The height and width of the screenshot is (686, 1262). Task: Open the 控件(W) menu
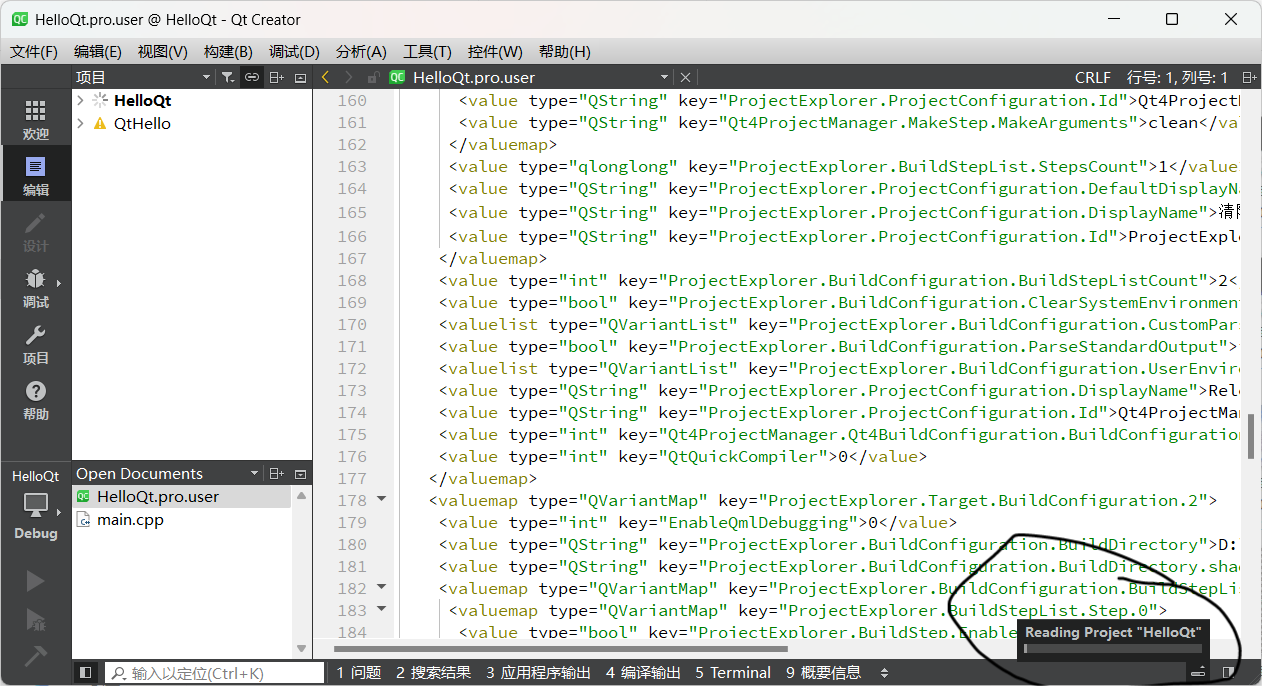[495, 51]
